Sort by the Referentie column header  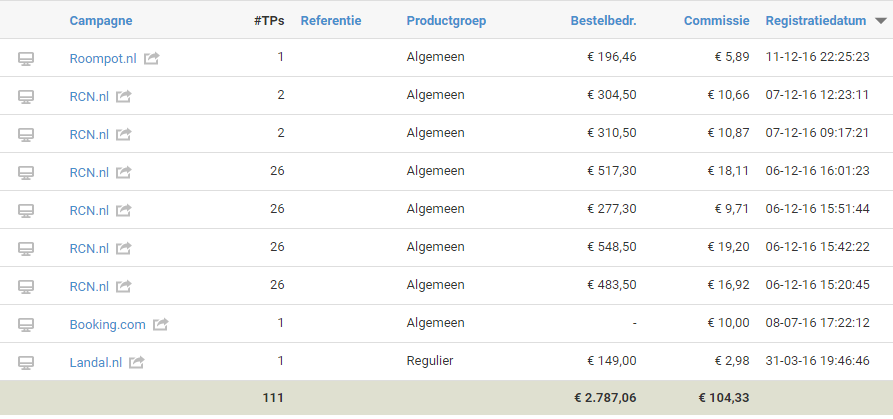coord(331,21)
